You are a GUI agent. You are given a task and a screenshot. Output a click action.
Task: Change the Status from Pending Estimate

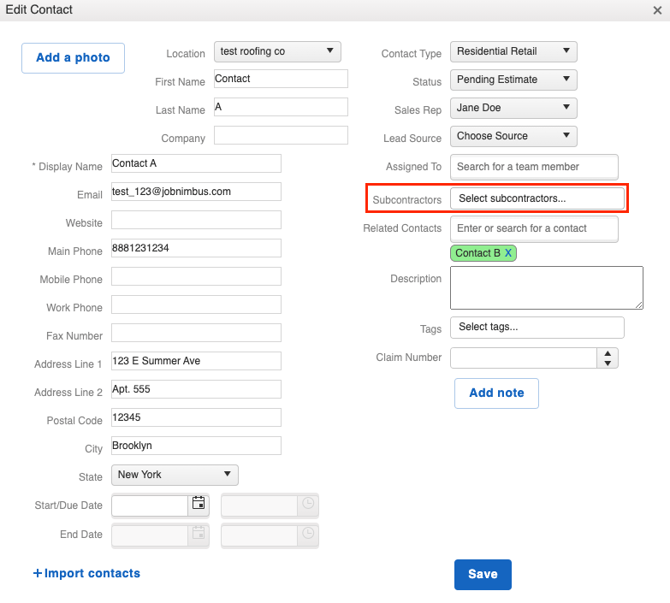(x=514, y=80)
